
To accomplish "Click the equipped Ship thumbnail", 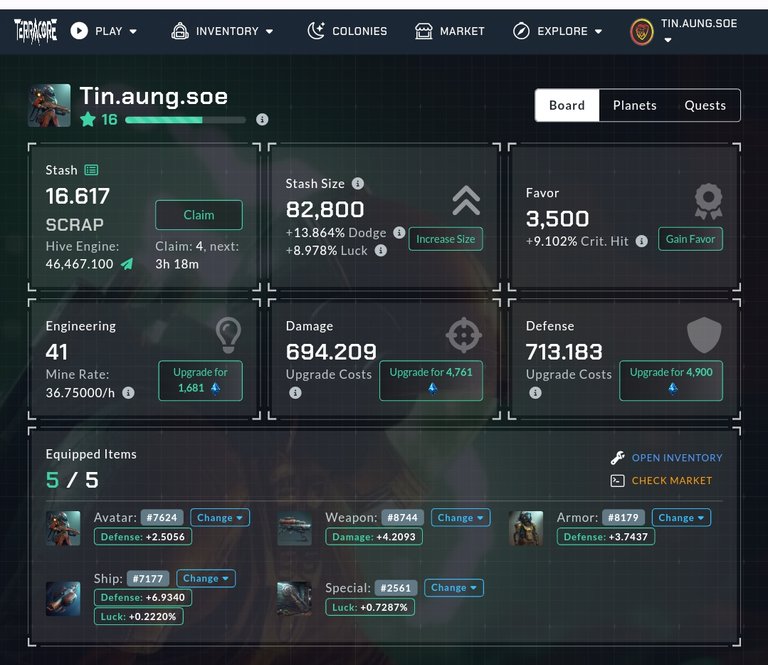I will click(x=63, y=598).
